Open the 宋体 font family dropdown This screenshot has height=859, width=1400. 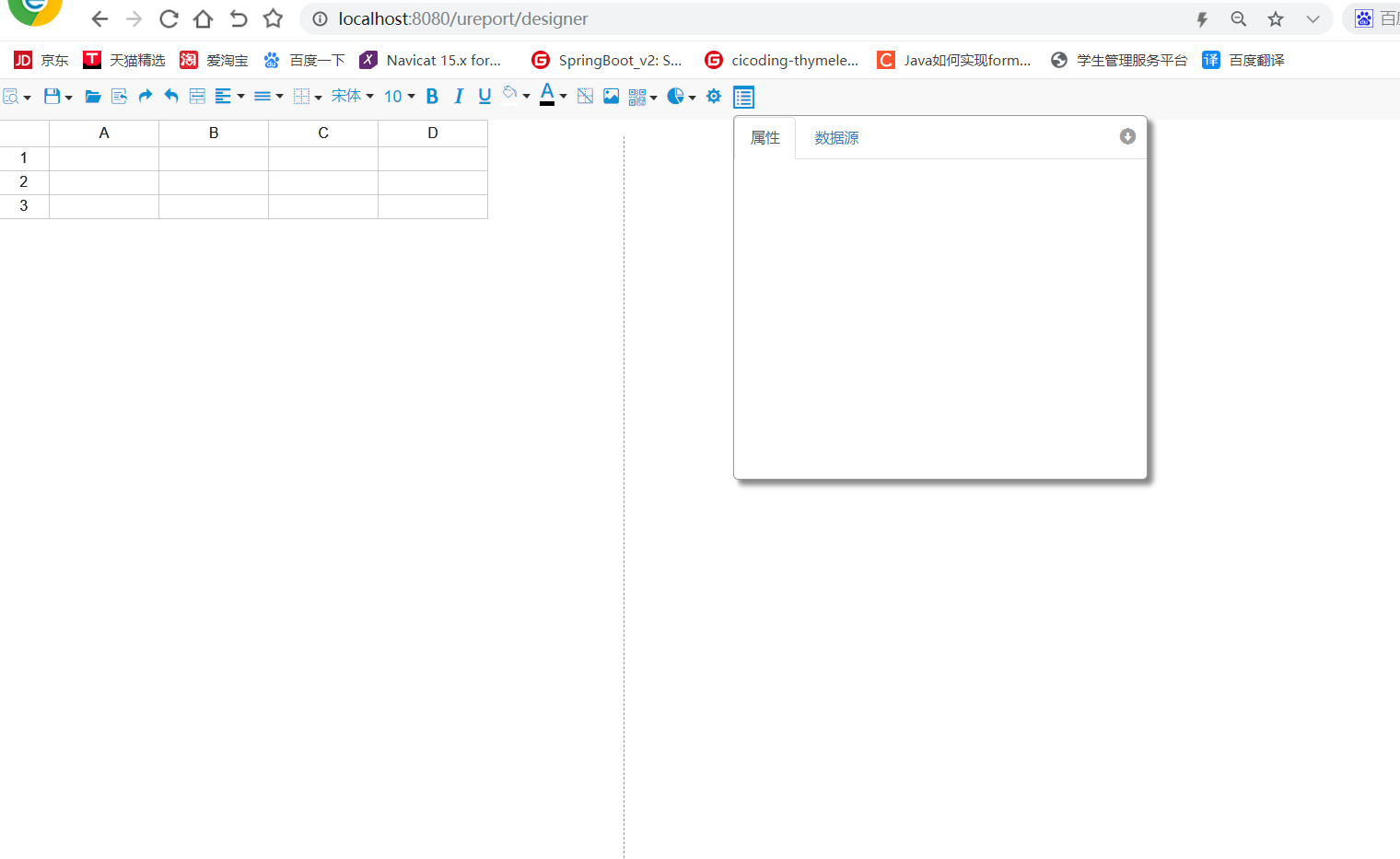click(352, 96)
